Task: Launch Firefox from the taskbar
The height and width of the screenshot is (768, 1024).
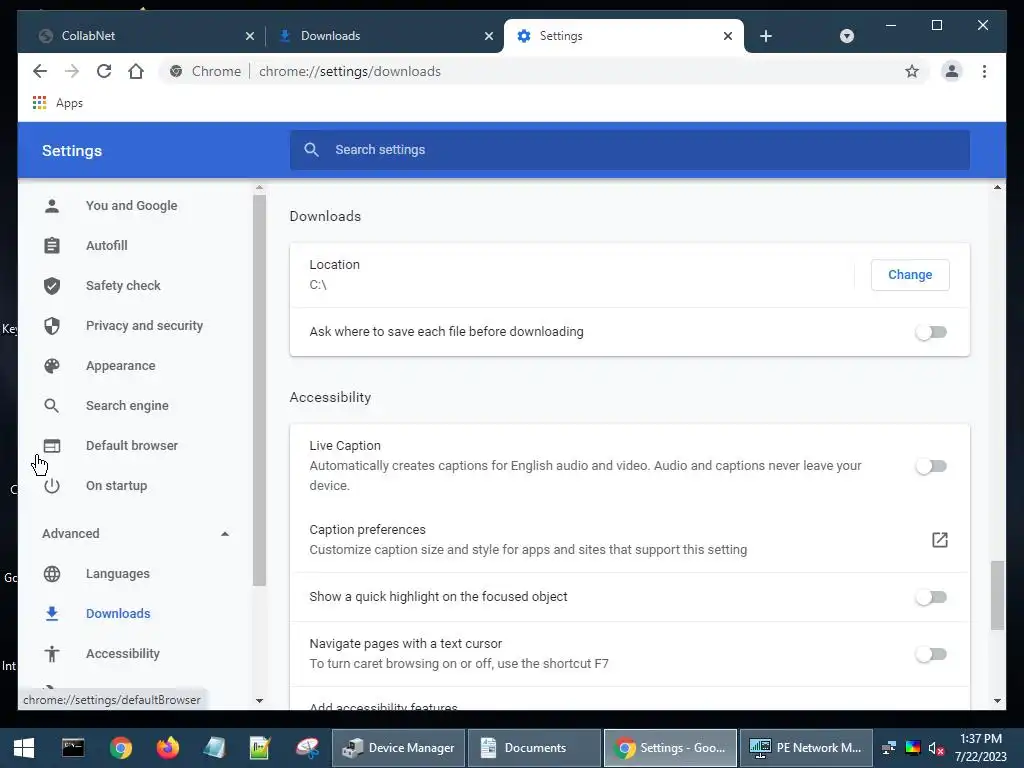Action: click(167, 748)
